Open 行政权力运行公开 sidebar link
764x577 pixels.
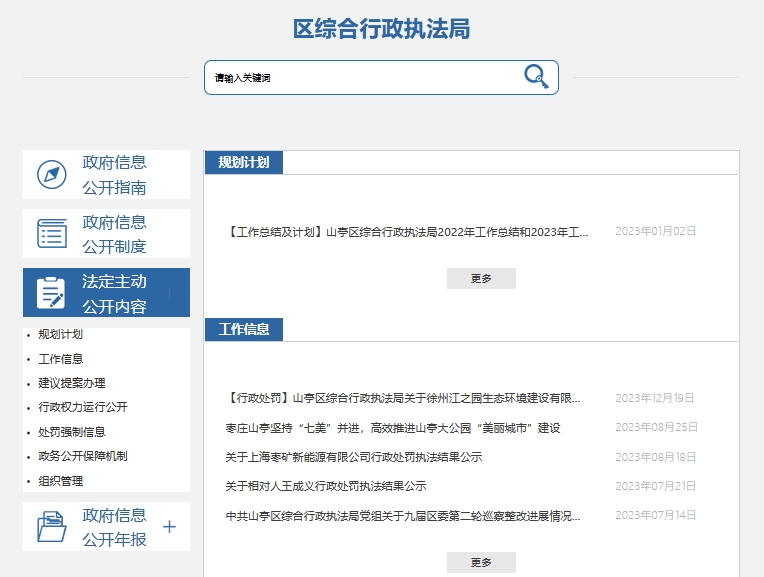pos(83,407)
